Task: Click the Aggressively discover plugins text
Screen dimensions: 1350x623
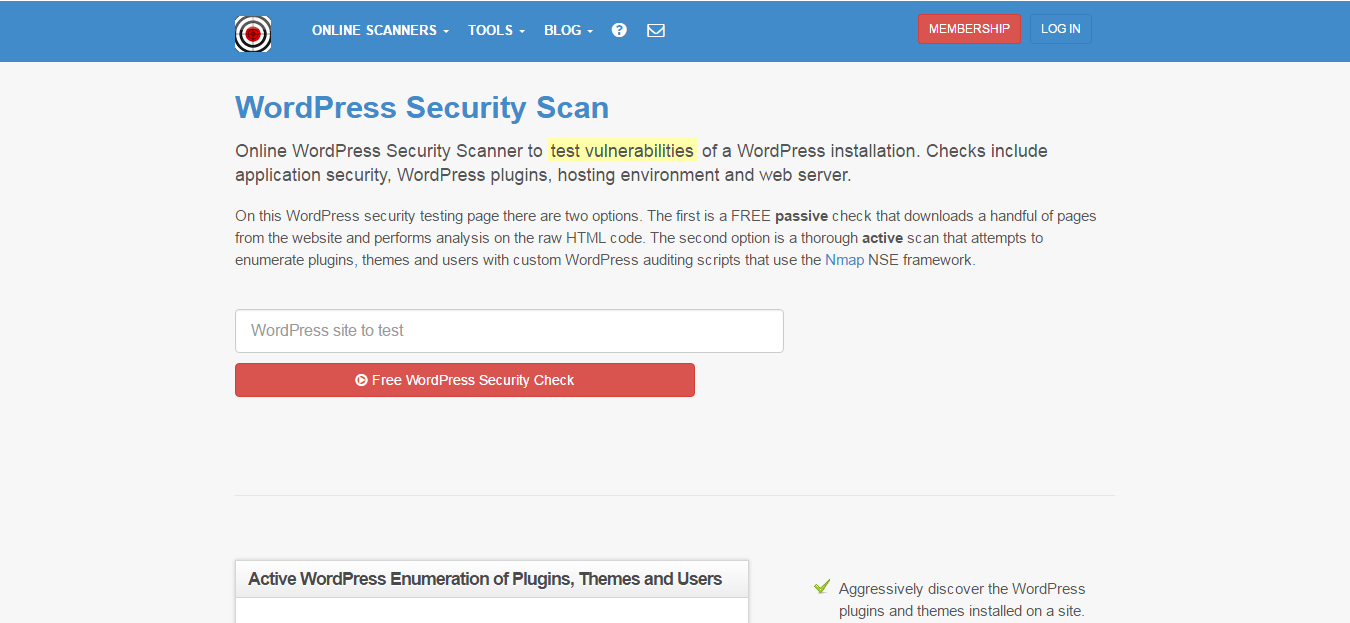Action: [961, 599]
